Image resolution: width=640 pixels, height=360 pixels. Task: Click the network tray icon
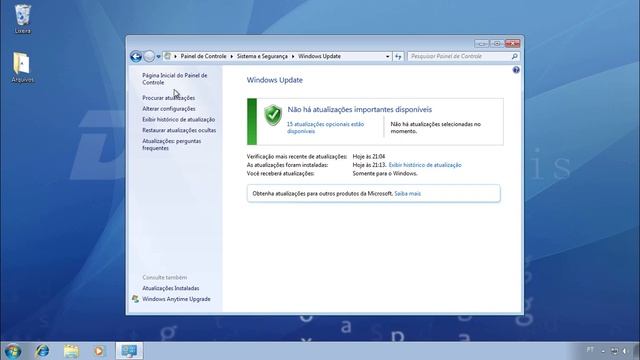click(614, 351)
